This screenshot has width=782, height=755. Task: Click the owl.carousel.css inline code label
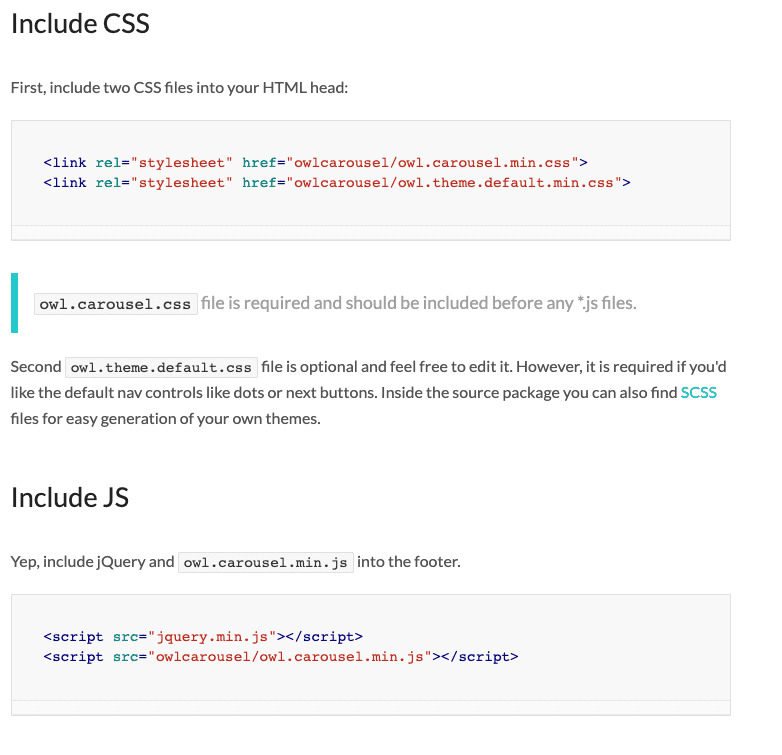[115, 304]
